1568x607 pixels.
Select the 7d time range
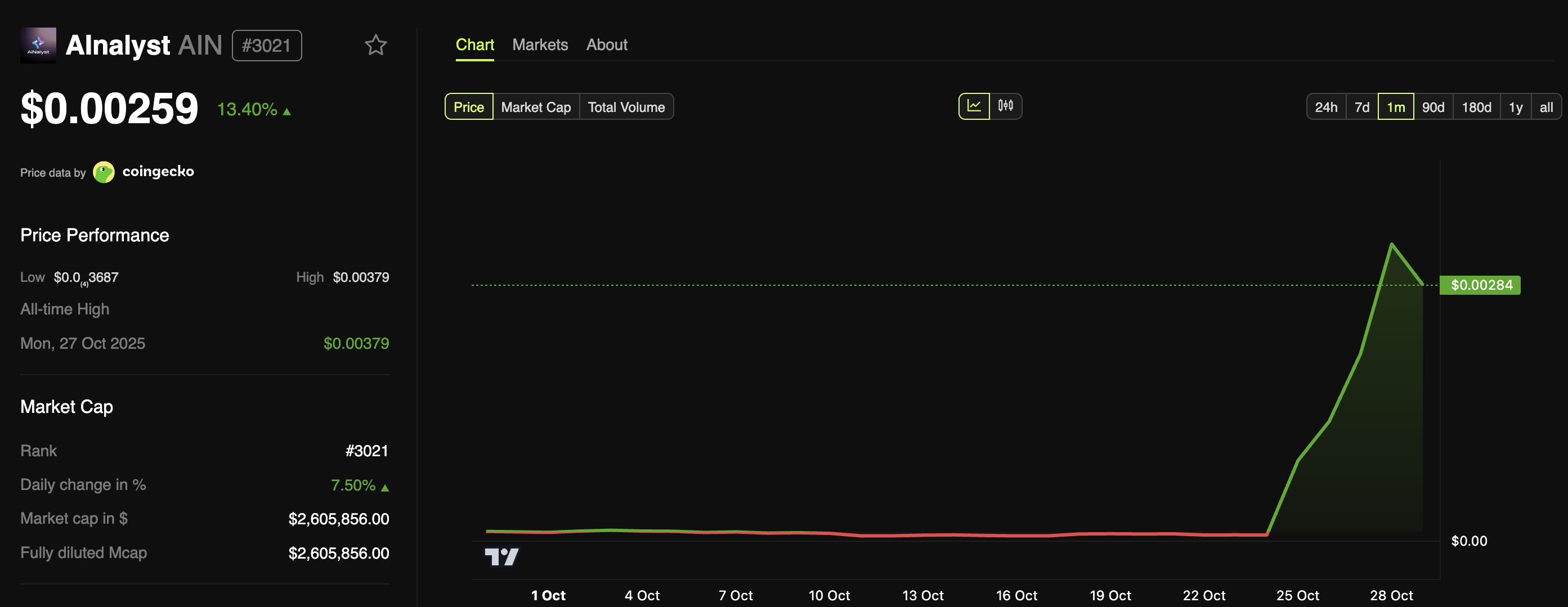coord(1361,106)
